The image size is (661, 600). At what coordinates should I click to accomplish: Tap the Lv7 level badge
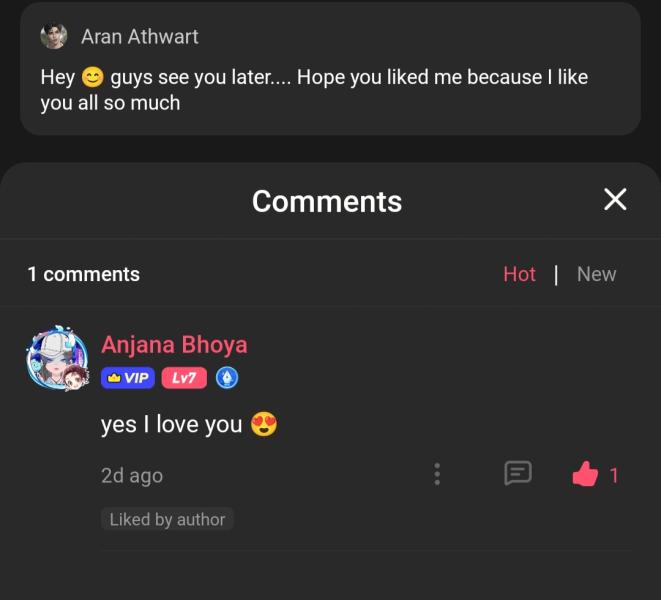pos(184,378)
